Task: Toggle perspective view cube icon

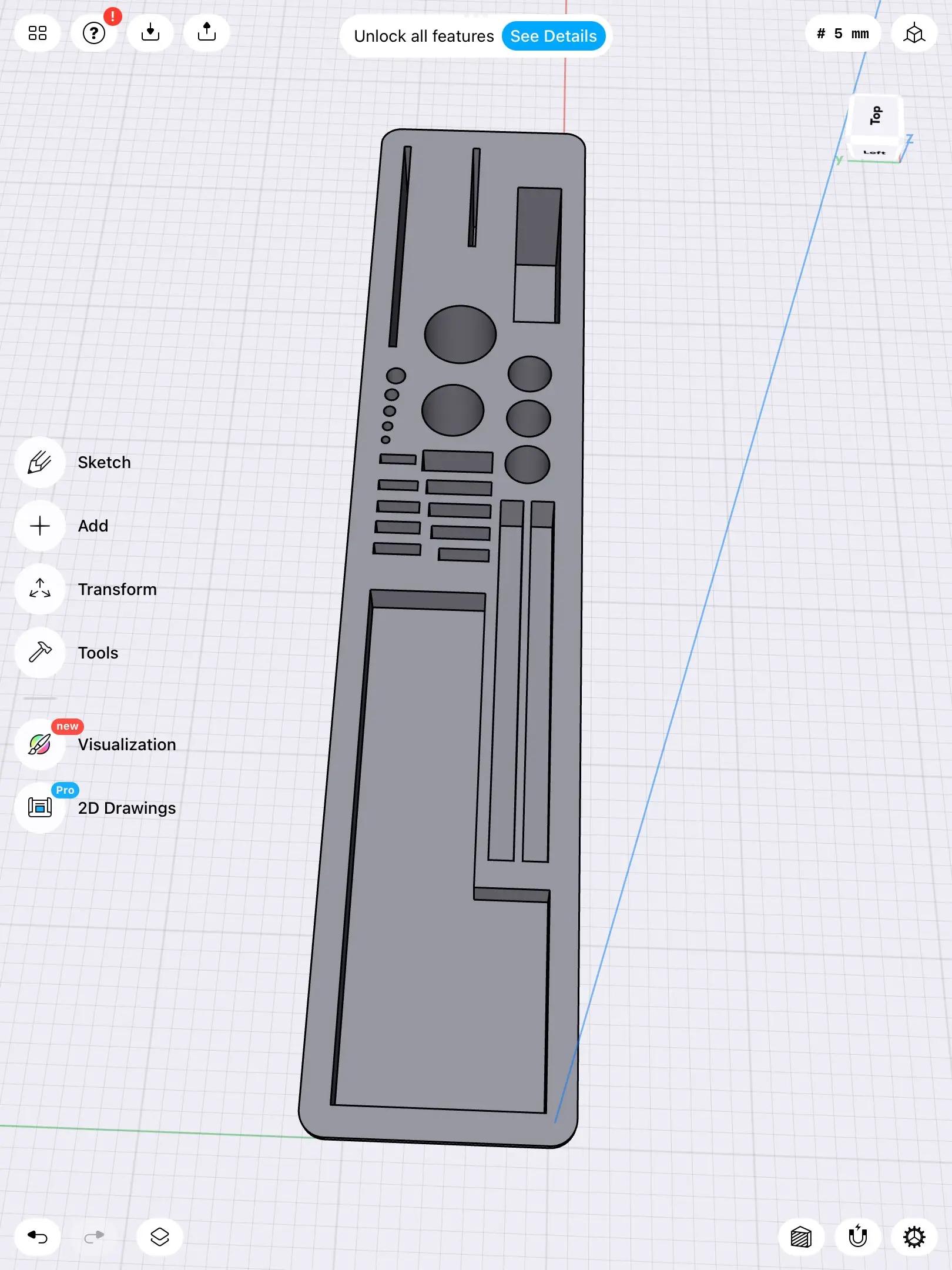Action: click(x=914, y=34)
